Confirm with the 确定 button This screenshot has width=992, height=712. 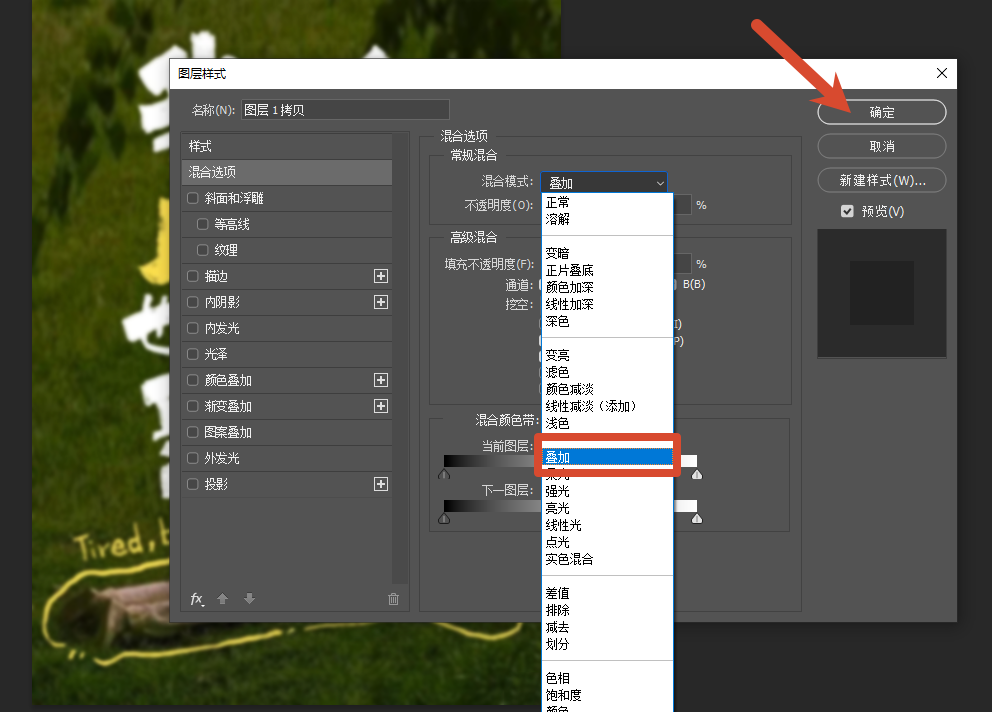(882, 112)
